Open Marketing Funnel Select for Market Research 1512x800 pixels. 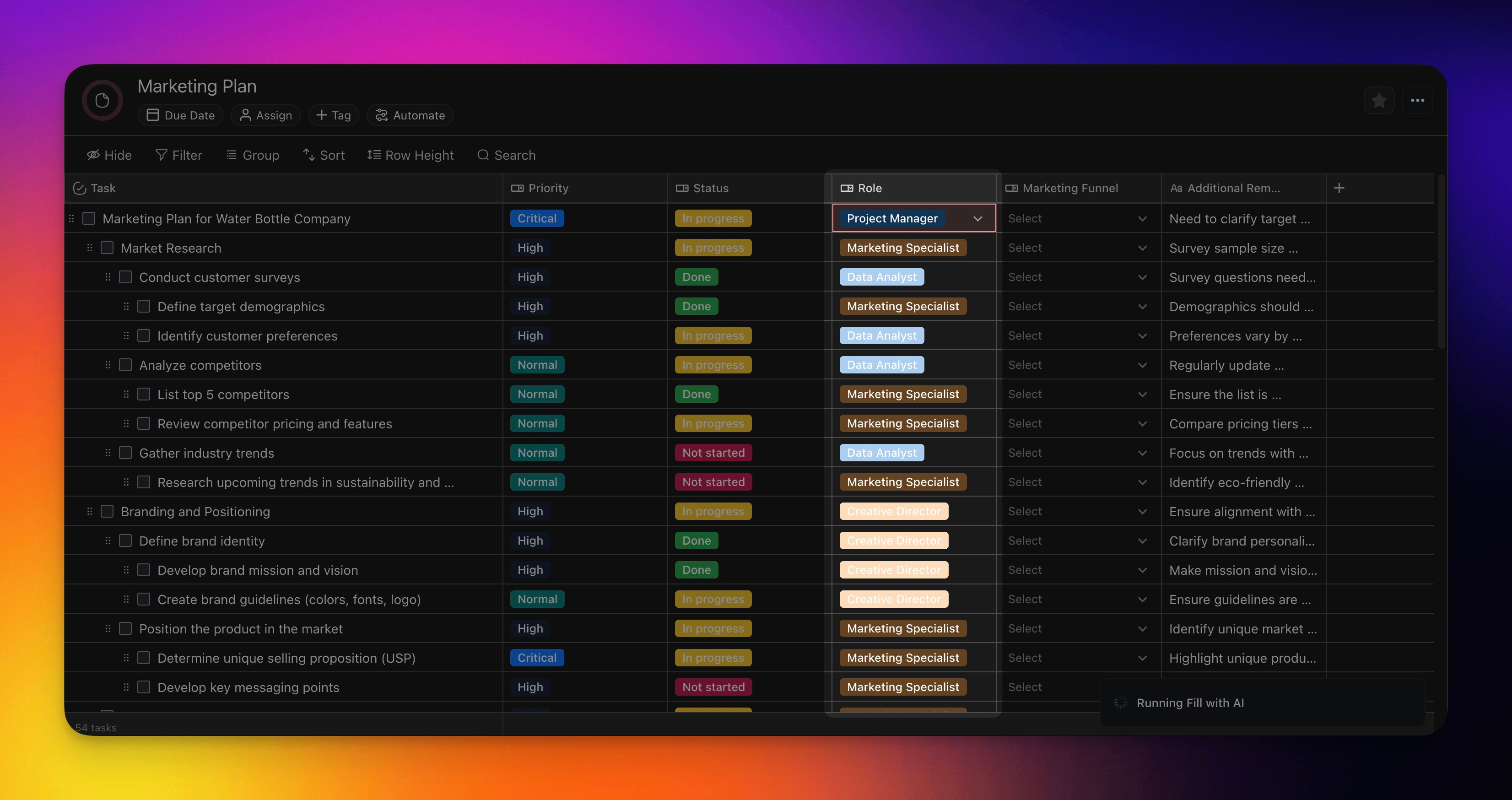[1077, 248]
